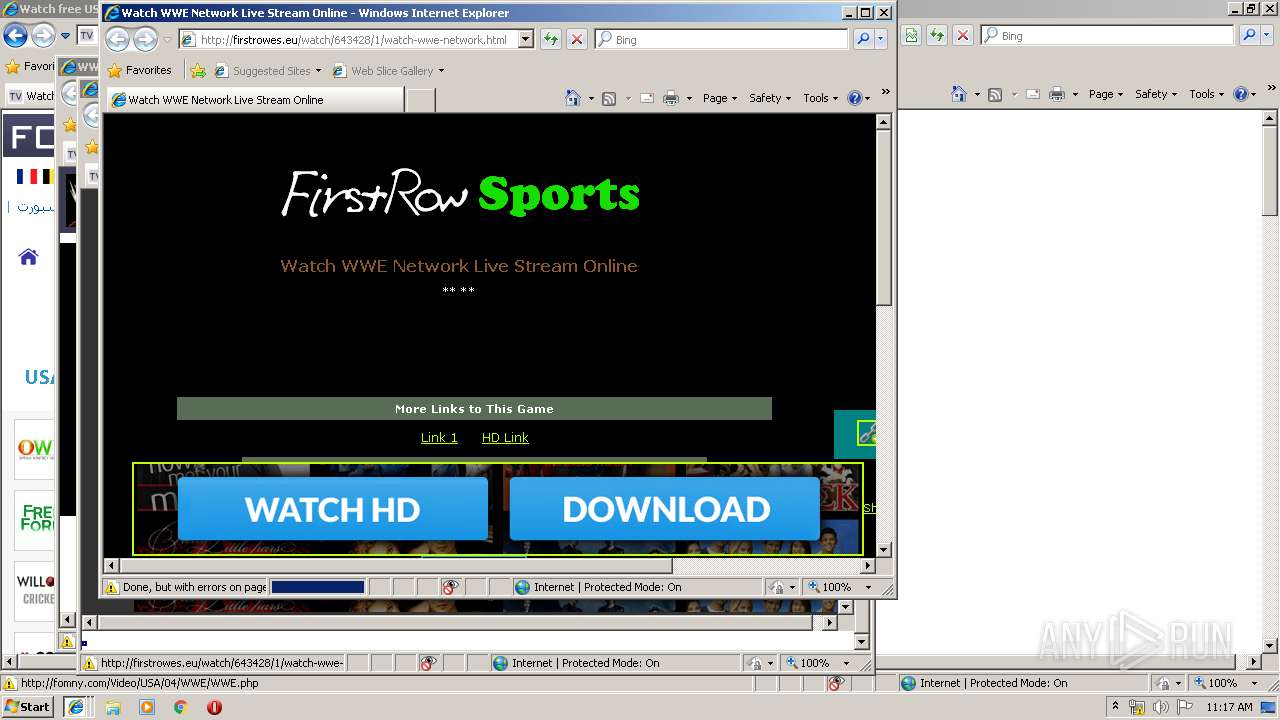Click the WATCH HD button

[x=333, y=509]
